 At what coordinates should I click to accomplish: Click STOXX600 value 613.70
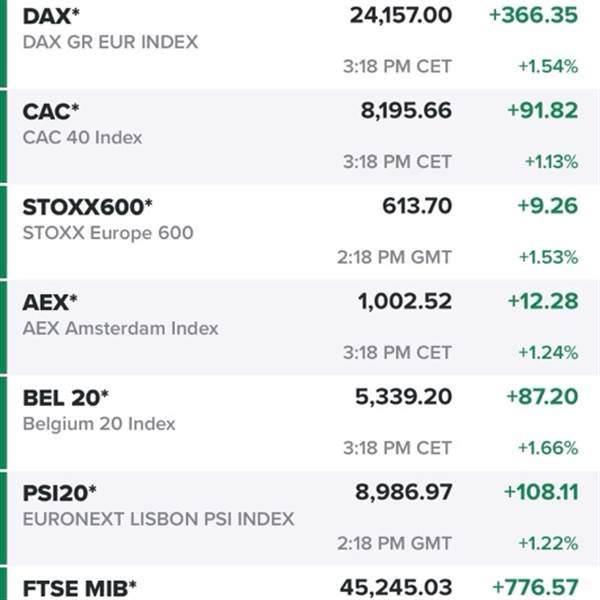coord(417,206)
